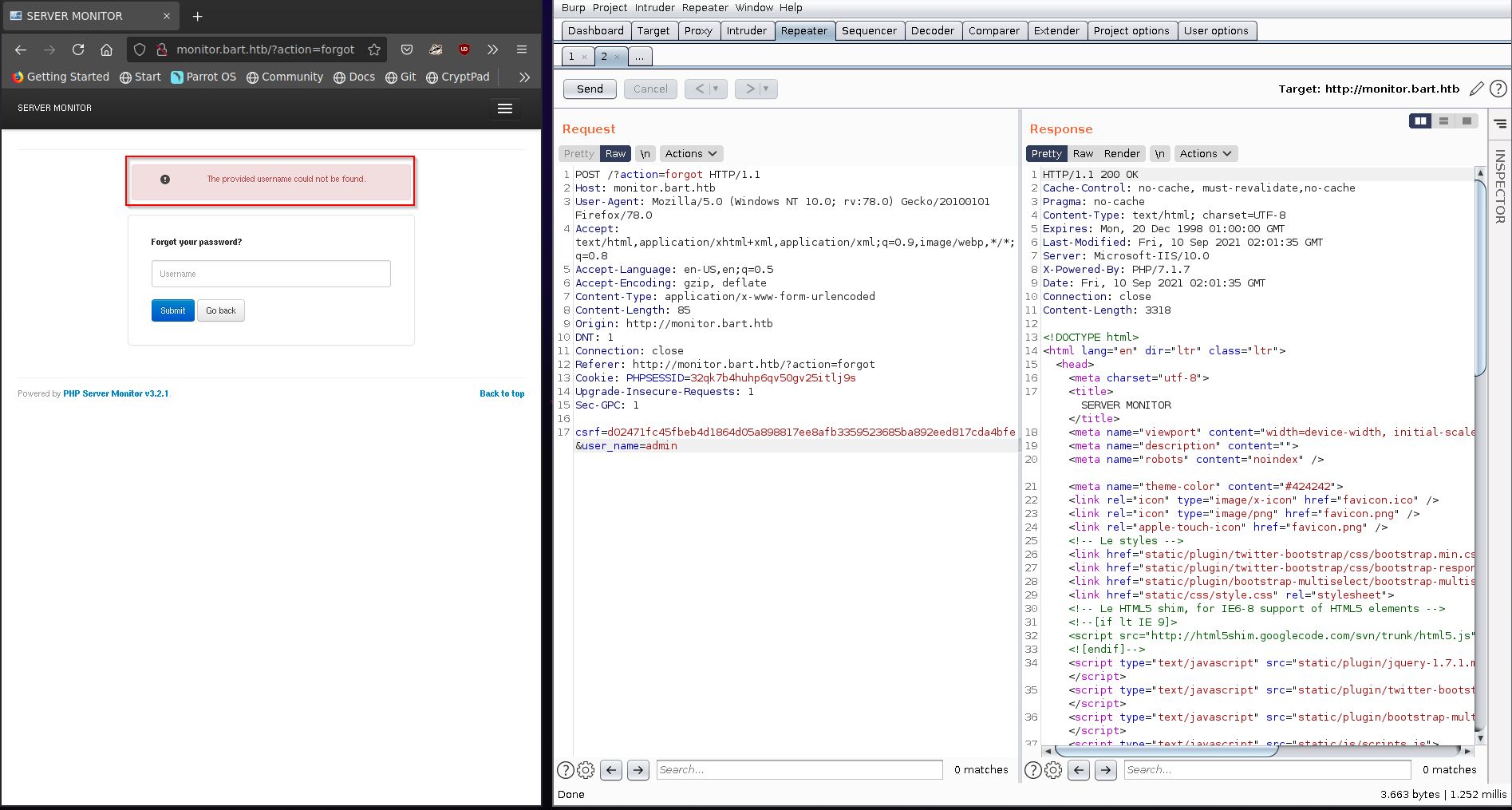Go to next request search match
Viewport: 1512px width, 810px height.
pos(638,769)
